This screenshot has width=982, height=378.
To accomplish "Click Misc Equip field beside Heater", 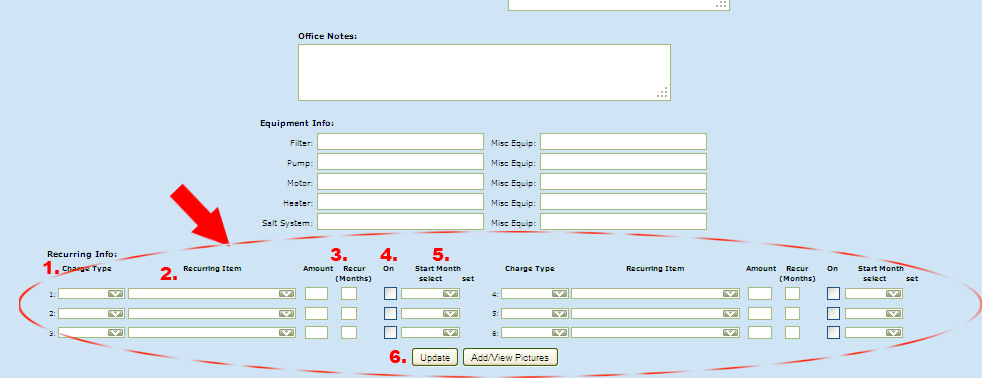I will [623, 202].
